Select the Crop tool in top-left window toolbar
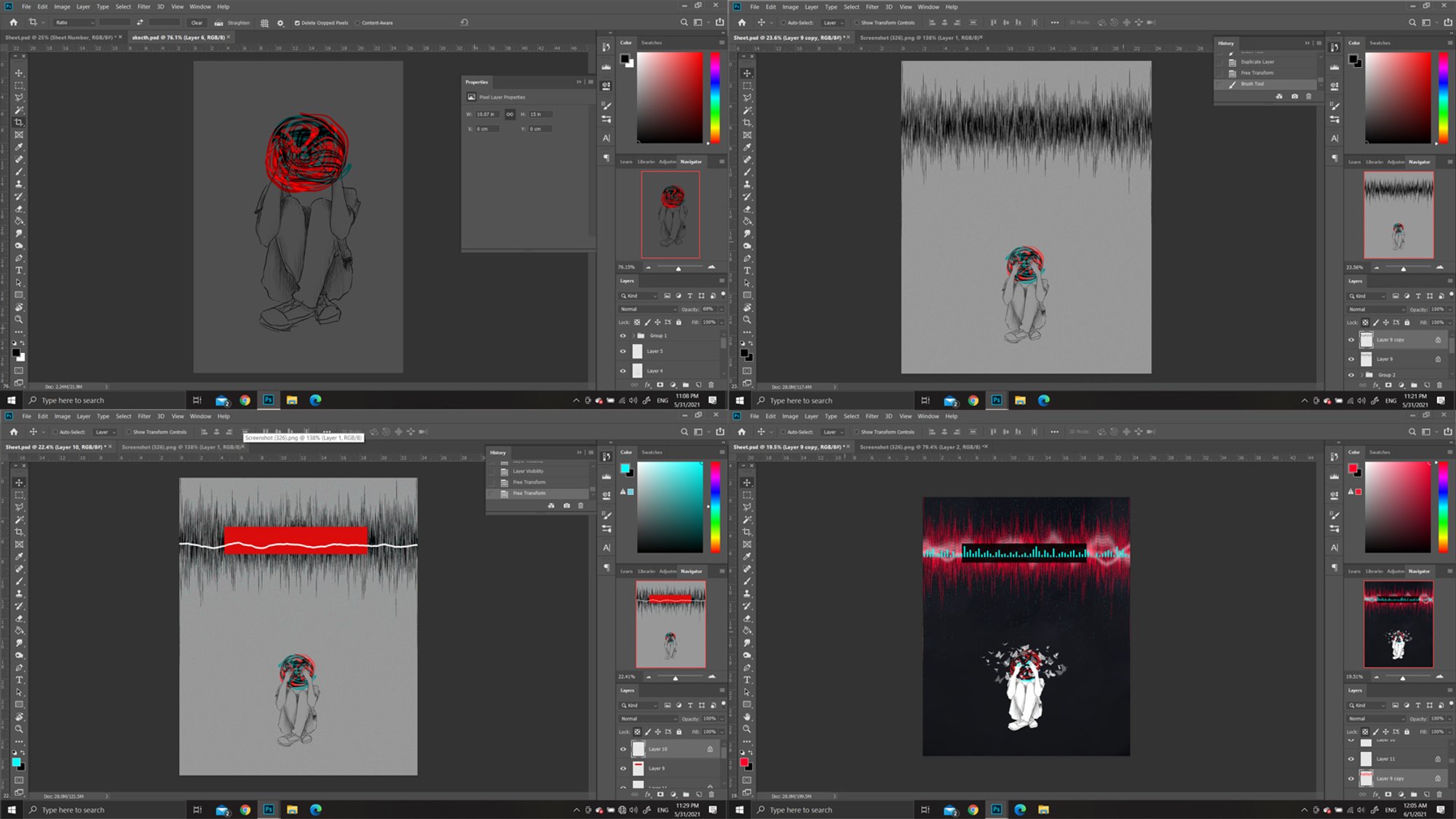This screenshot has height=819, width=1456. point(19,122)
